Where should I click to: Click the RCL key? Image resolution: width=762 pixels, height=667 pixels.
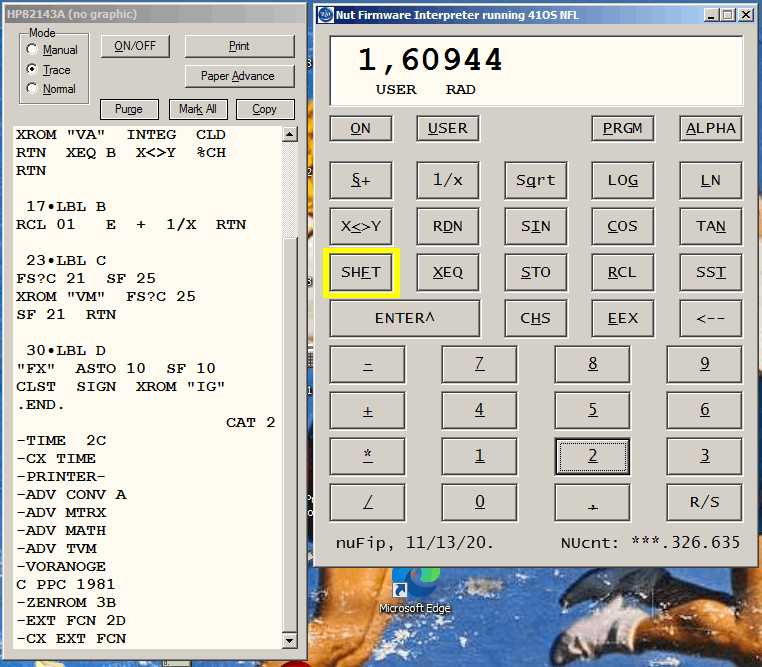pos(623,272)
